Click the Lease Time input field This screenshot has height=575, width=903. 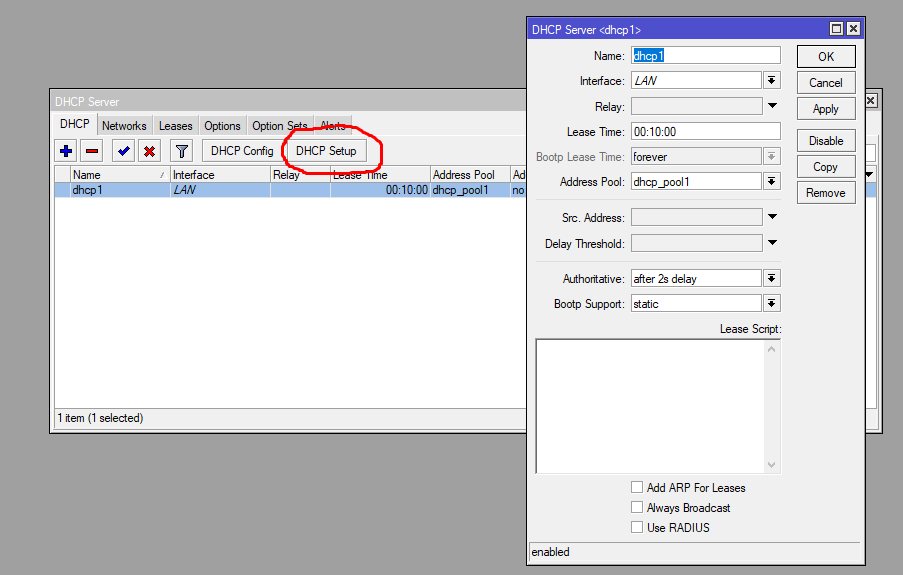(705, 131)
